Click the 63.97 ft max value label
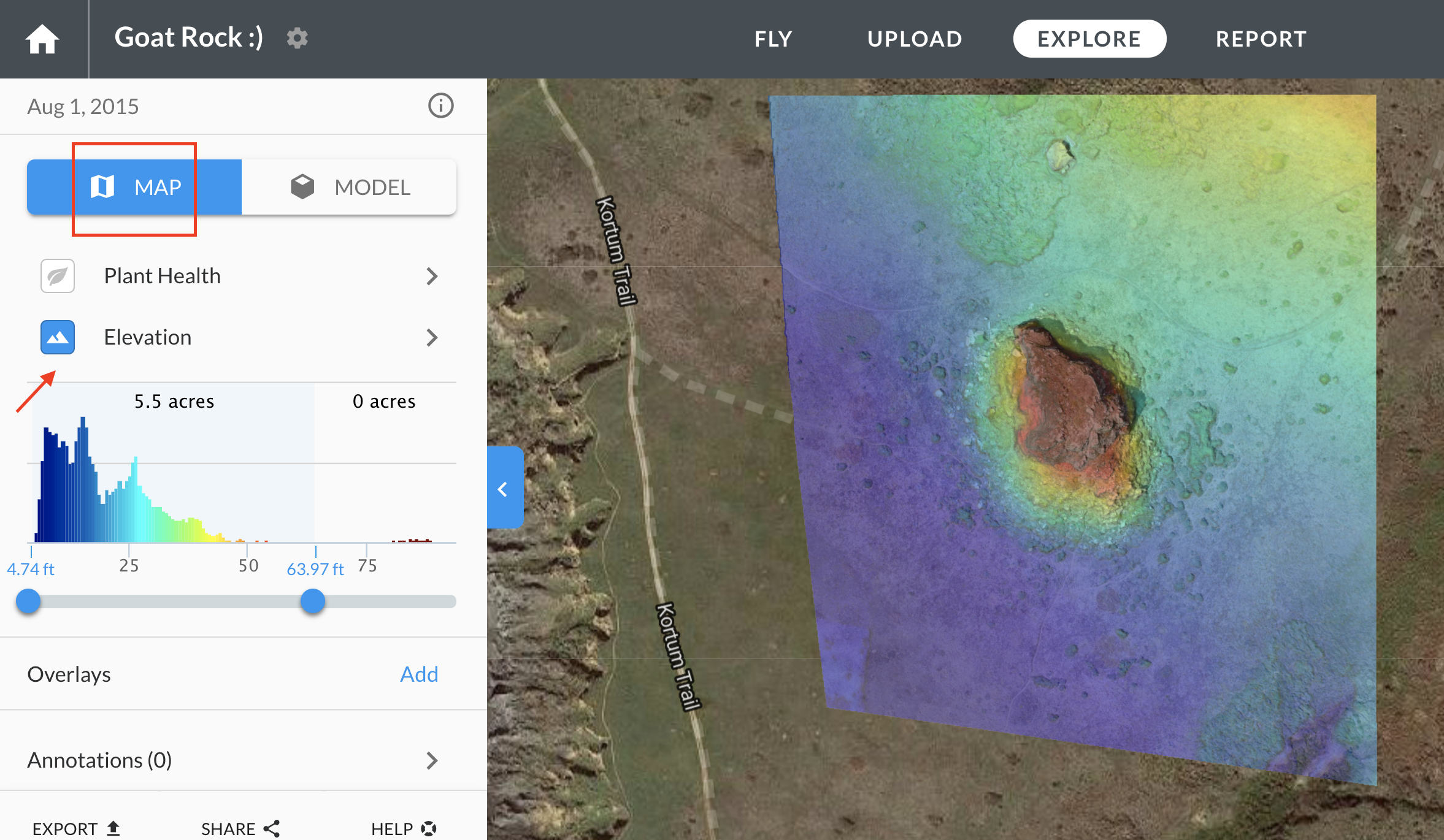This screenshot has width=1444, height=840. pos(315,569)
